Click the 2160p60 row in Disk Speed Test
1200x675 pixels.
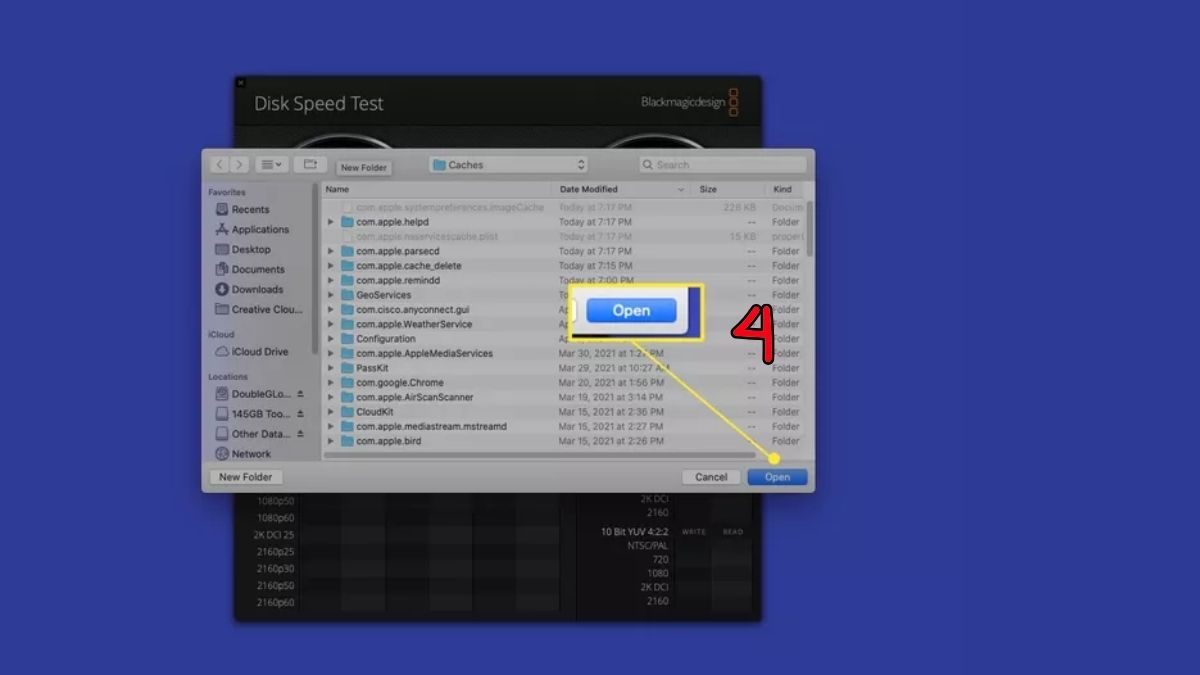(276, 603)
